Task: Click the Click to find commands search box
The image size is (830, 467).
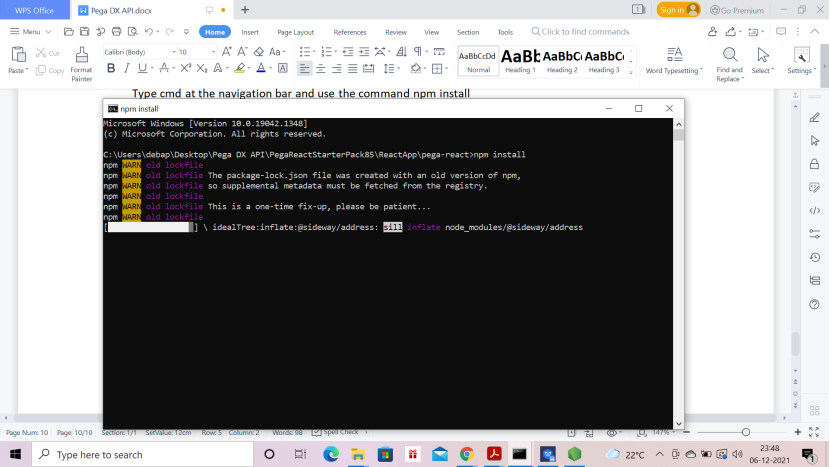Action: point(581,32)
